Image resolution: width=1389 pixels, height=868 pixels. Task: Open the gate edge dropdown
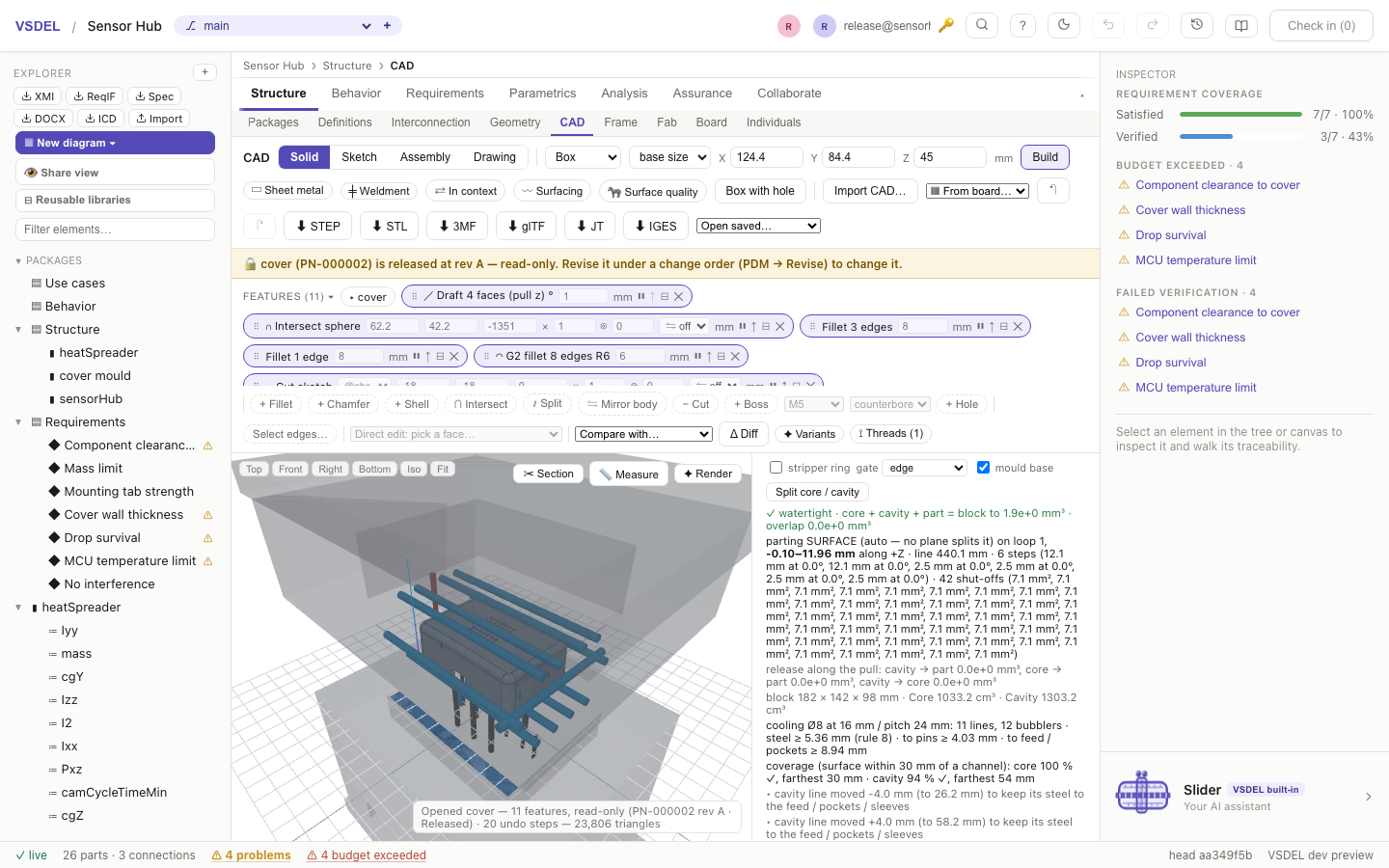[925, 468]
